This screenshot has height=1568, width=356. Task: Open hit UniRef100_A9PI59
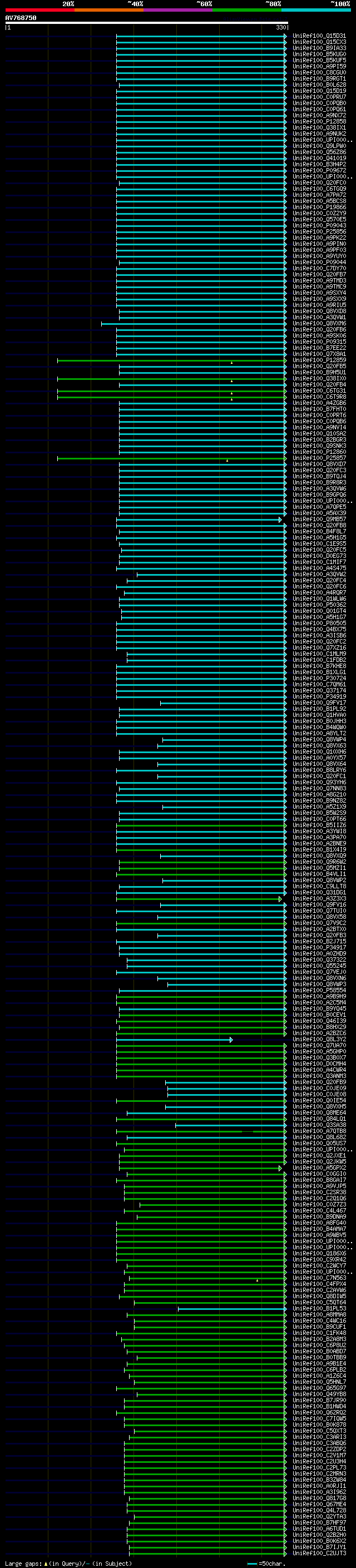click(319, 66)
